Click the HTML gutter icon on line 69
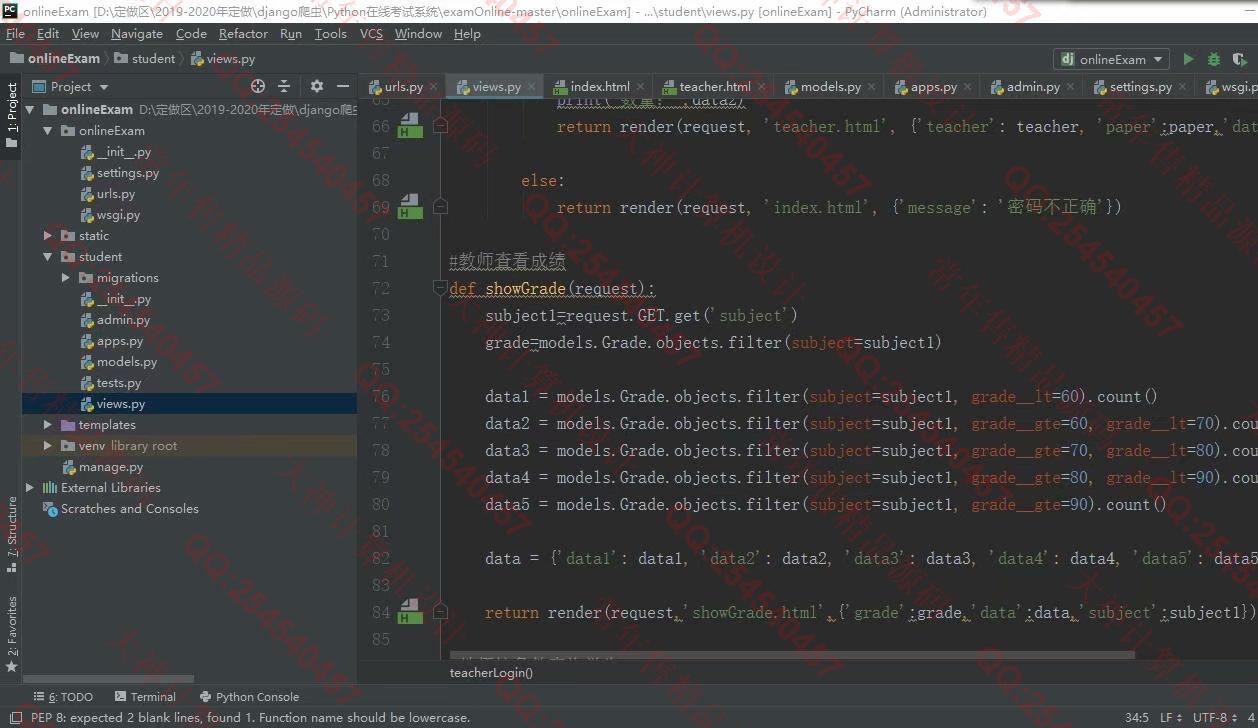The width and height of the screenshot is (1258, 728). click(x=409, y=207)
